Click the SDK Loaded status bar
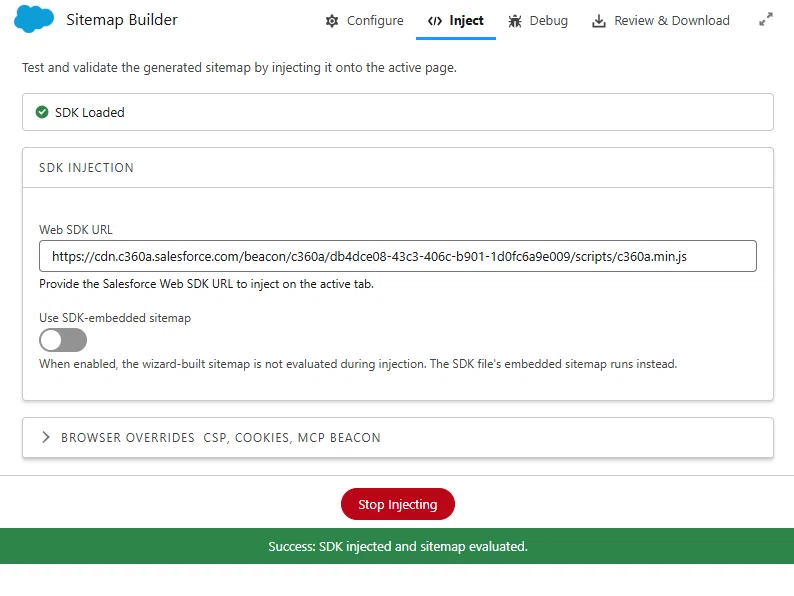Screen dimensions: 794x596 [398, 112]
